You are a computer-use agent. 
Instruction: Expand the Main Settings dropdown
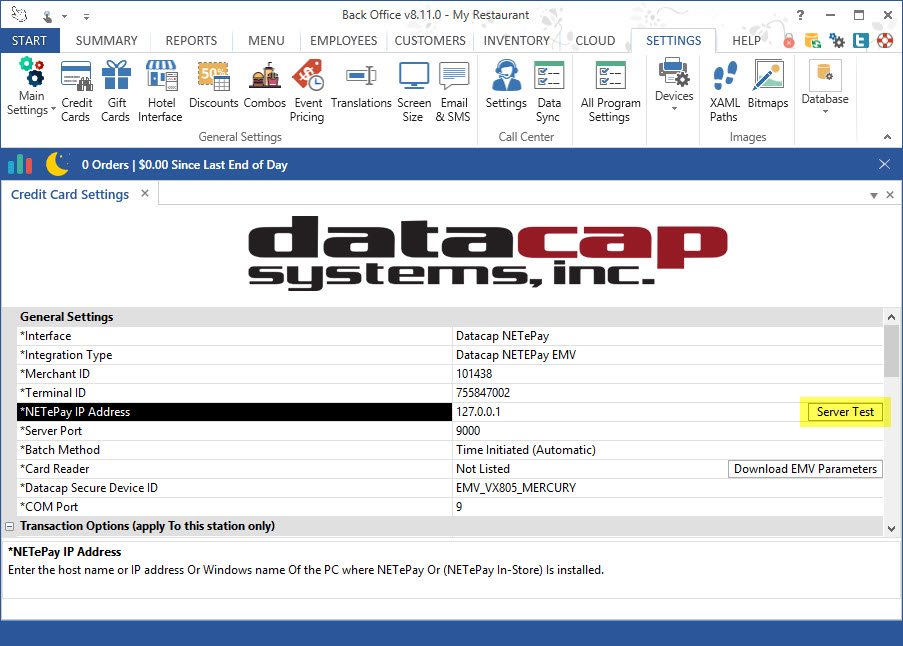coord(32,92)
